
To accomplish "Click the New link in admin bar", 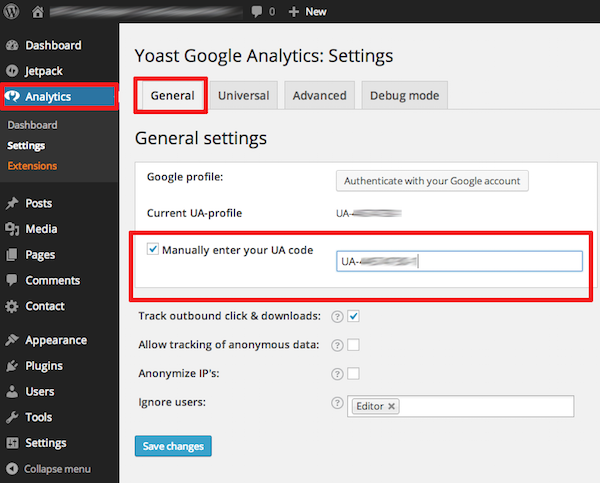I will click(x=316, y=11).
